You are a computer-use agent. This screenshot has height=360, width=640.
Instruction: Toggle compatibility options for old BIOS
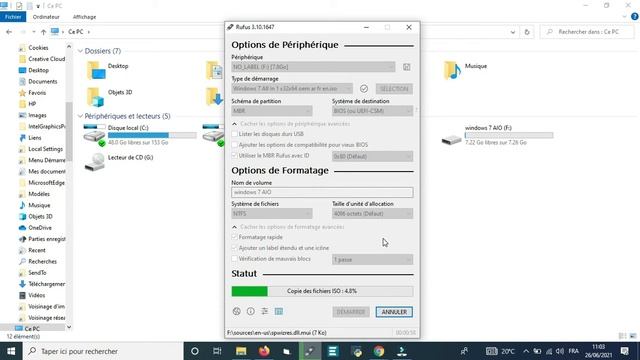(234, 145)
